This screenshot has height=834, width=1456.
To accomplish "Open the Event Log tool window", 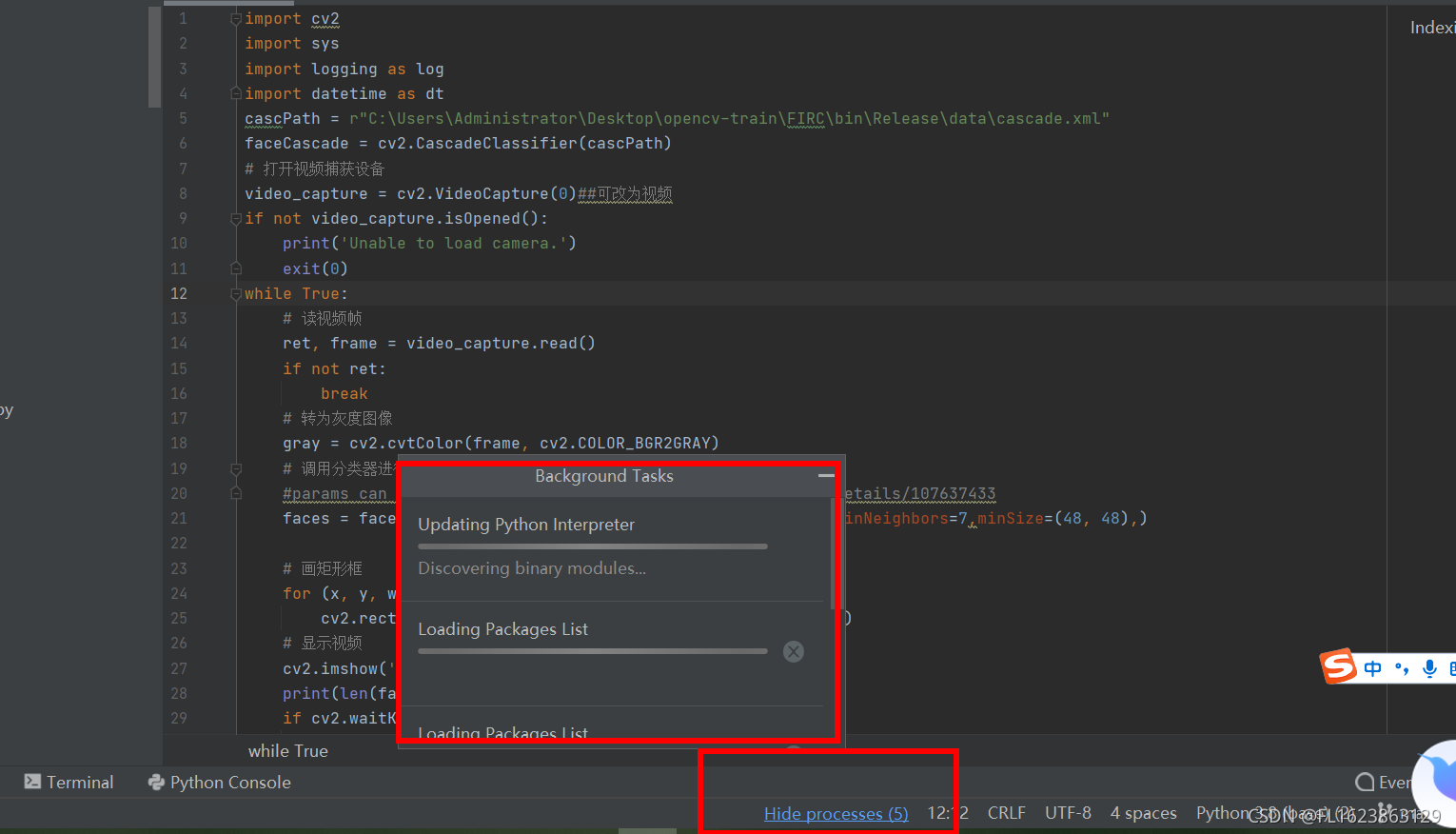I will pyautogui.click(x=1384, y=782).
